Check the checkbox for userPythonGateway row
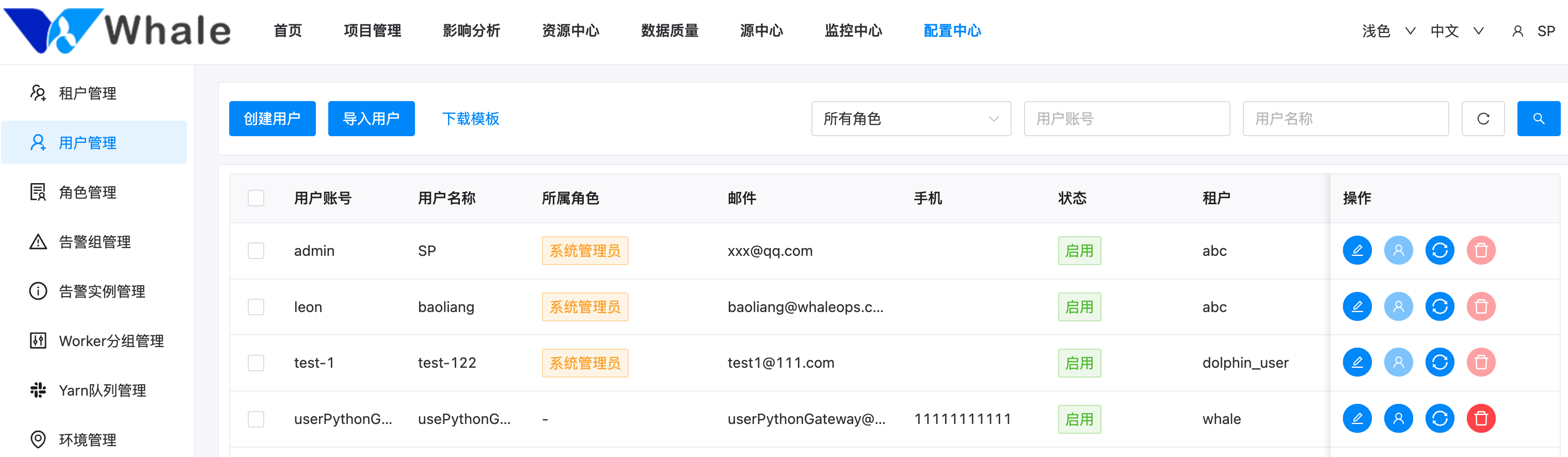The width and height of the screenshot is (1568, 457). click(x=255, y=419)
